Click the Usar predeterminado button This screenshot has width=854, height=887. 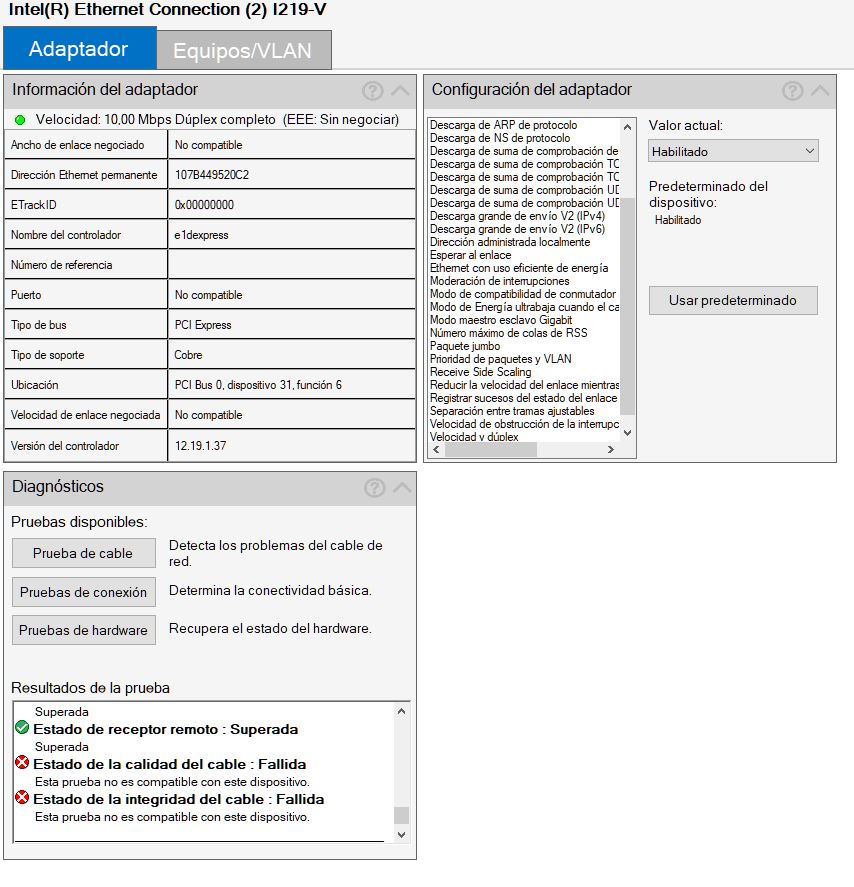coord(733,300)
